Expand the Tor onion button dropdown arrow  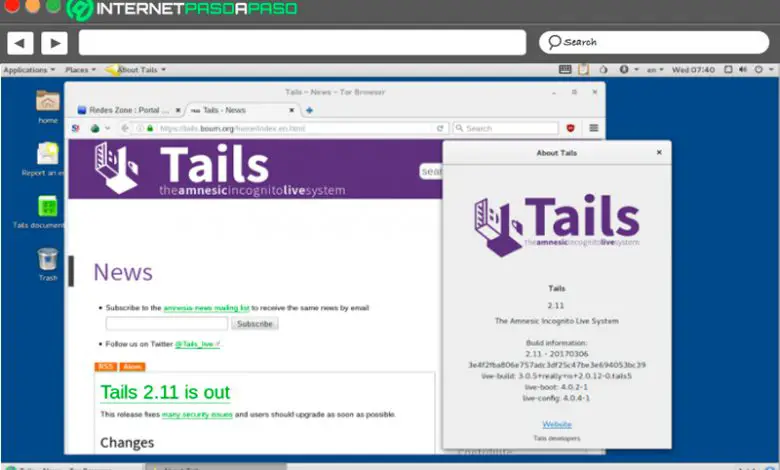click(107, 128)
